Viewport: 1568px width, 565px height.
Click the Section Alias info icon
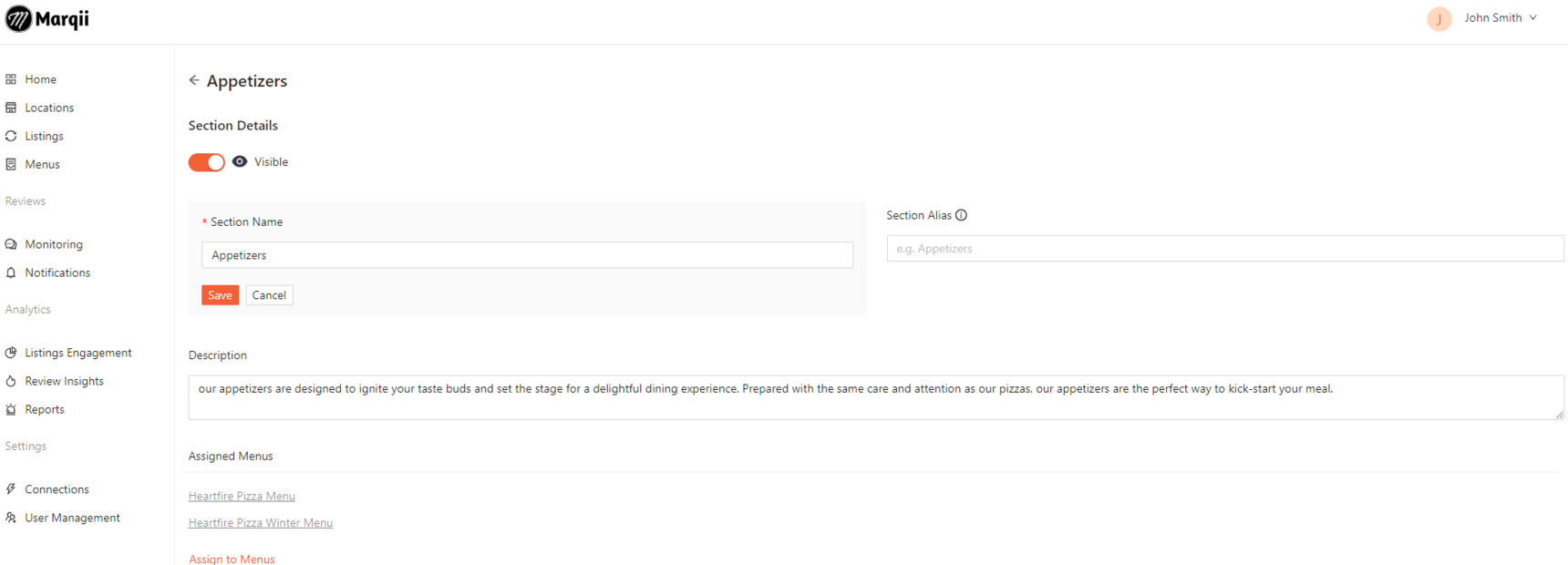(x=961, y=215)
